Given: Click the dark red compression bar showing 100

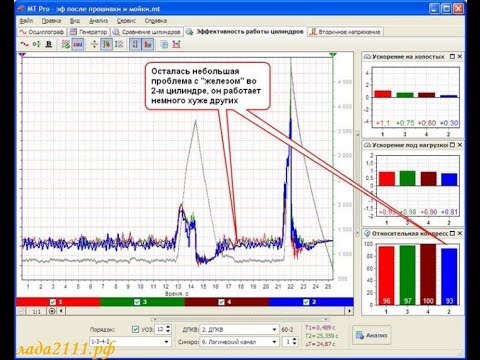Looking at the screenshot, I should [x=428, y=274].
